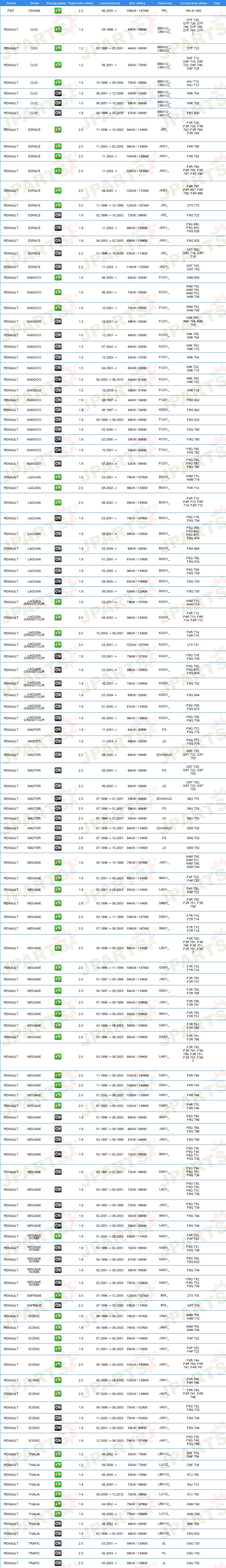Click the CROMA model cell
Screen dimensions: 226x1568
pyautogui.click(x=34, y=11)
